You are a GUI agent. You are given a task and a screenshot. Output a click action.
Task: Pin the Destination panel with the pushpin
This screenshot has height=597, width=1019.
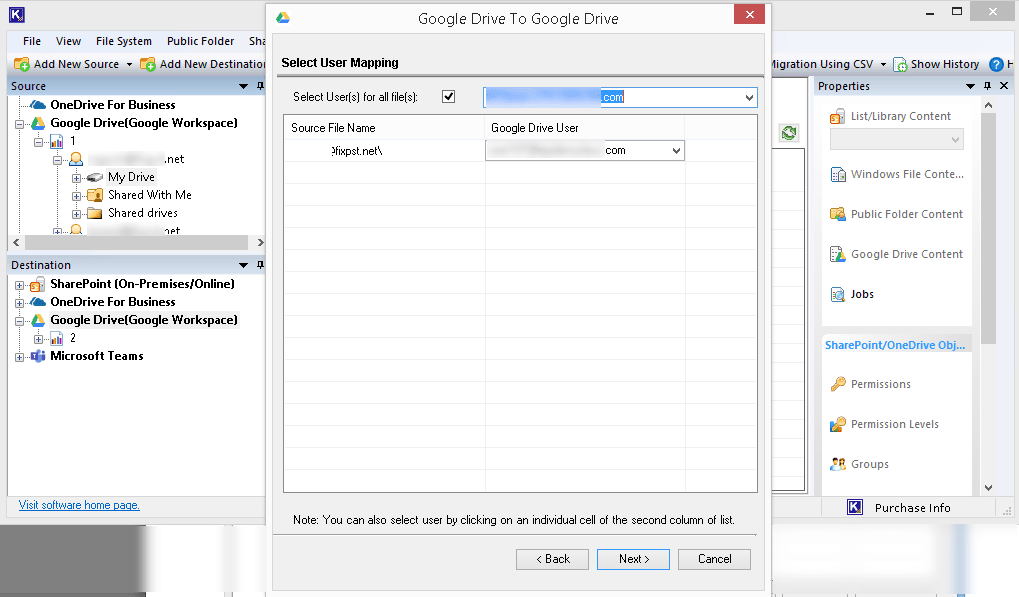tap(260, 265)
